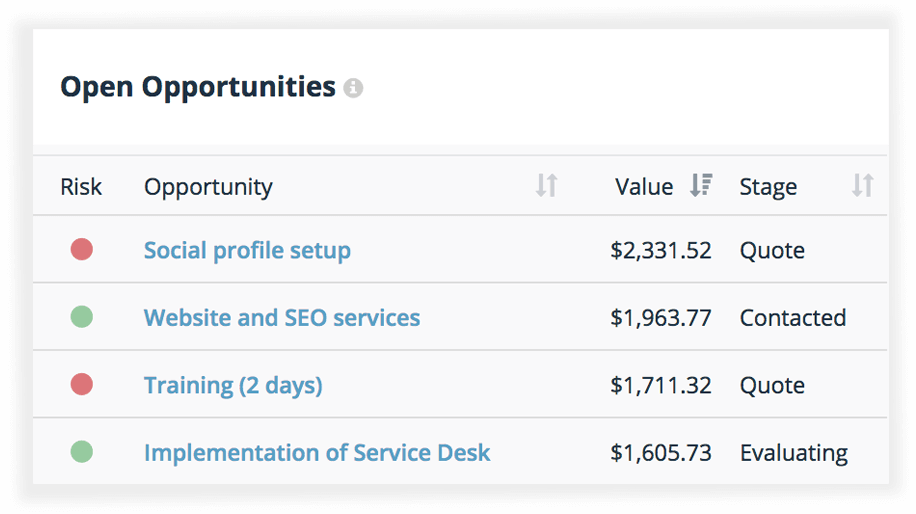Click the info icon beside Open Opportunities
The image size is (916, 514).
[x=353, y=88]
